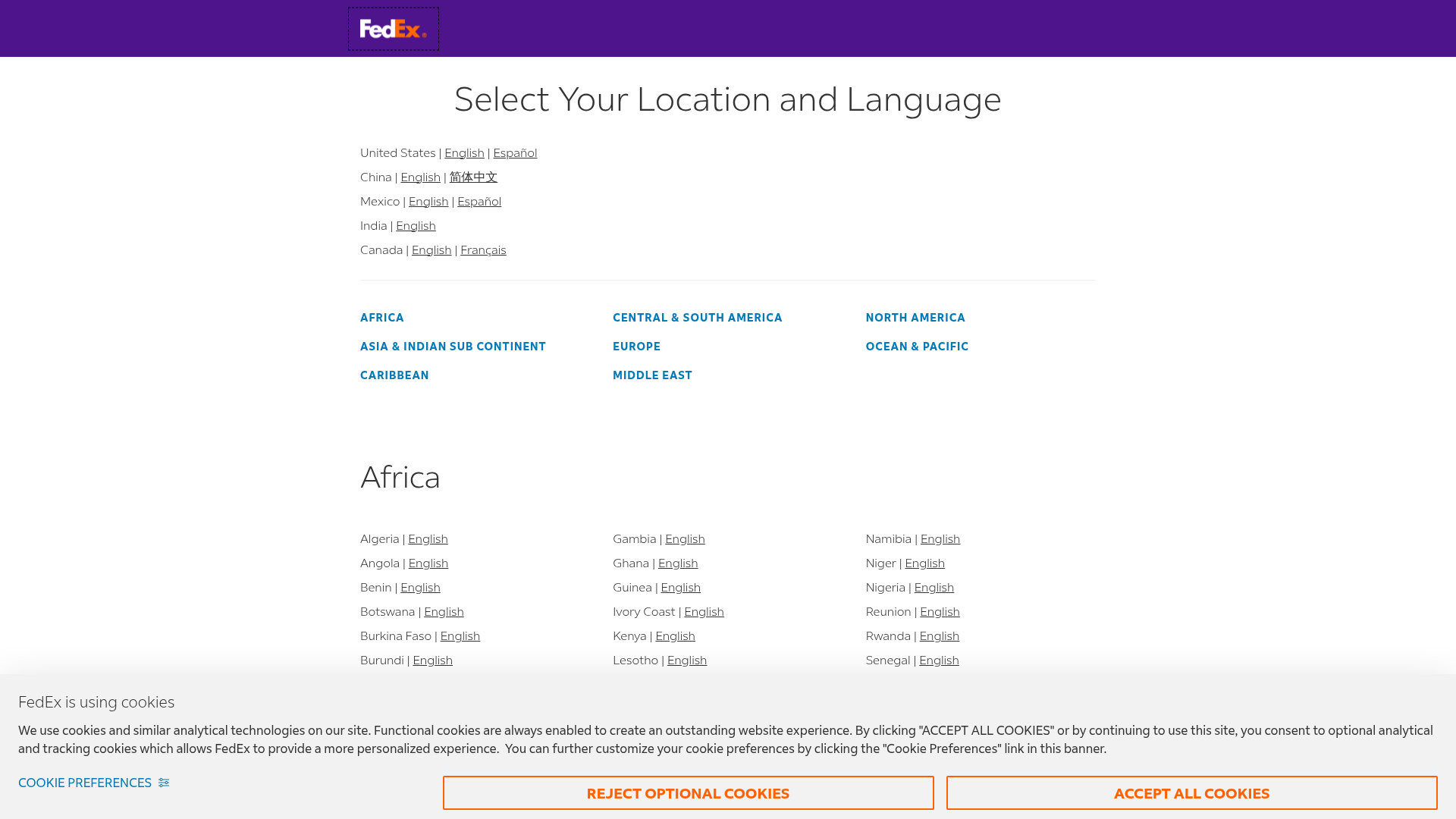
Task: Click ACCEPT ALL COOKIES
Action: tap(1191, 793)
